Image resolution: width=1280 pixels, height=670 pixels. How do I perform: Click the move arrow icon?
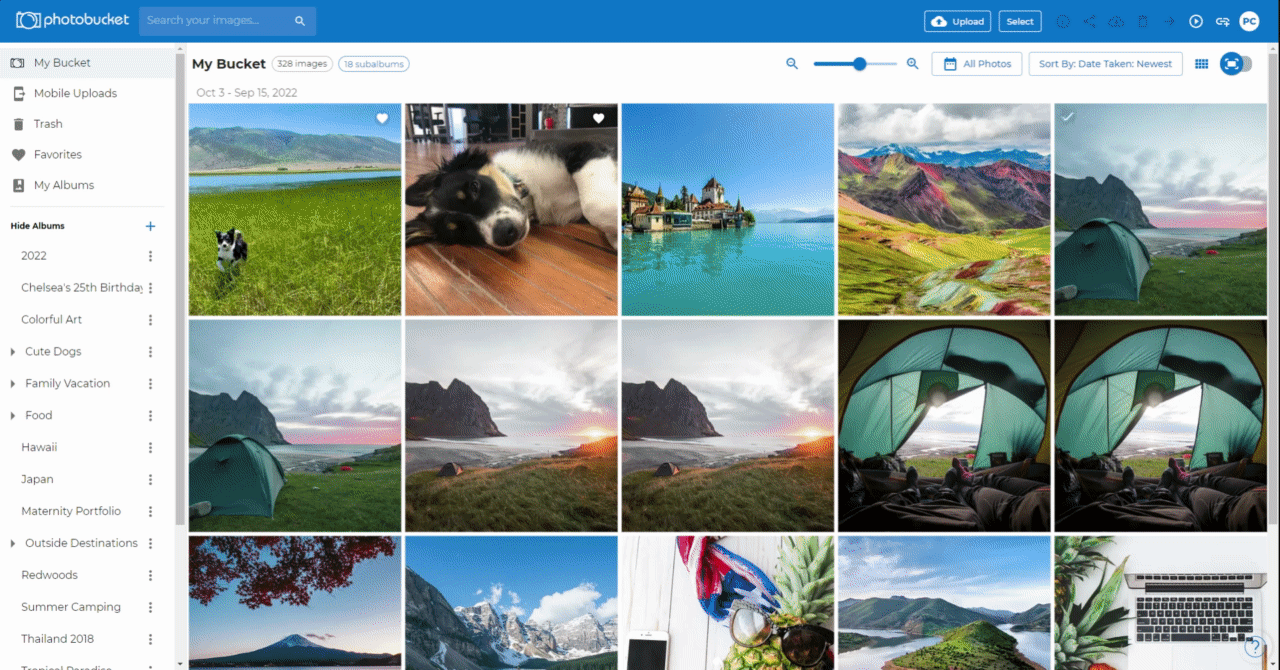1169,21
